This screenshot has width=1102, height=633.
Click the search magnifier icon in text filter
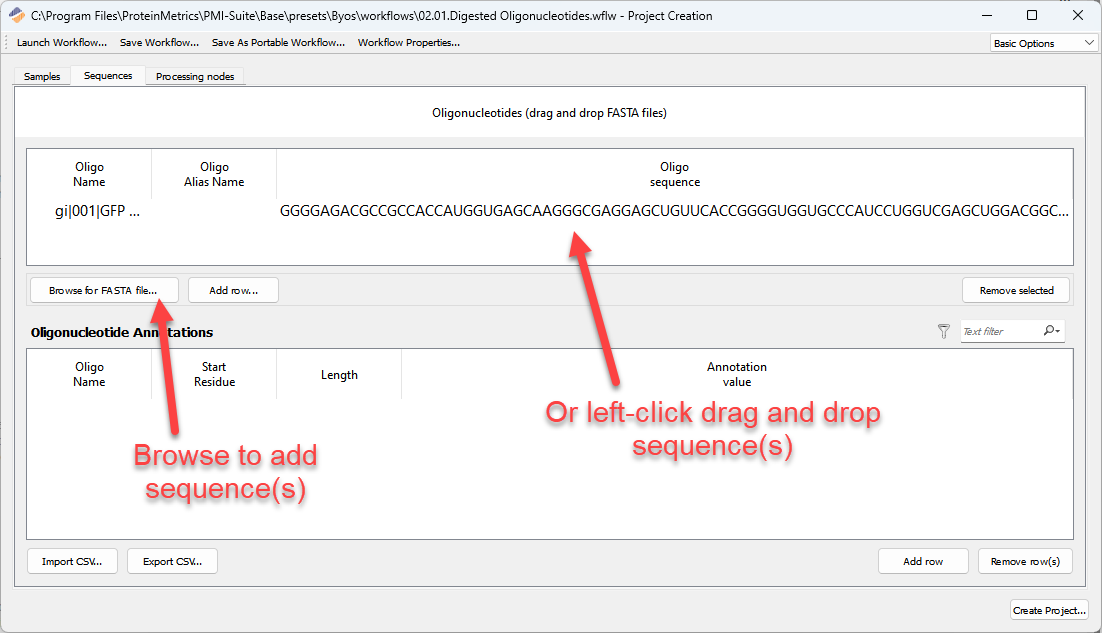(1050, 331)
